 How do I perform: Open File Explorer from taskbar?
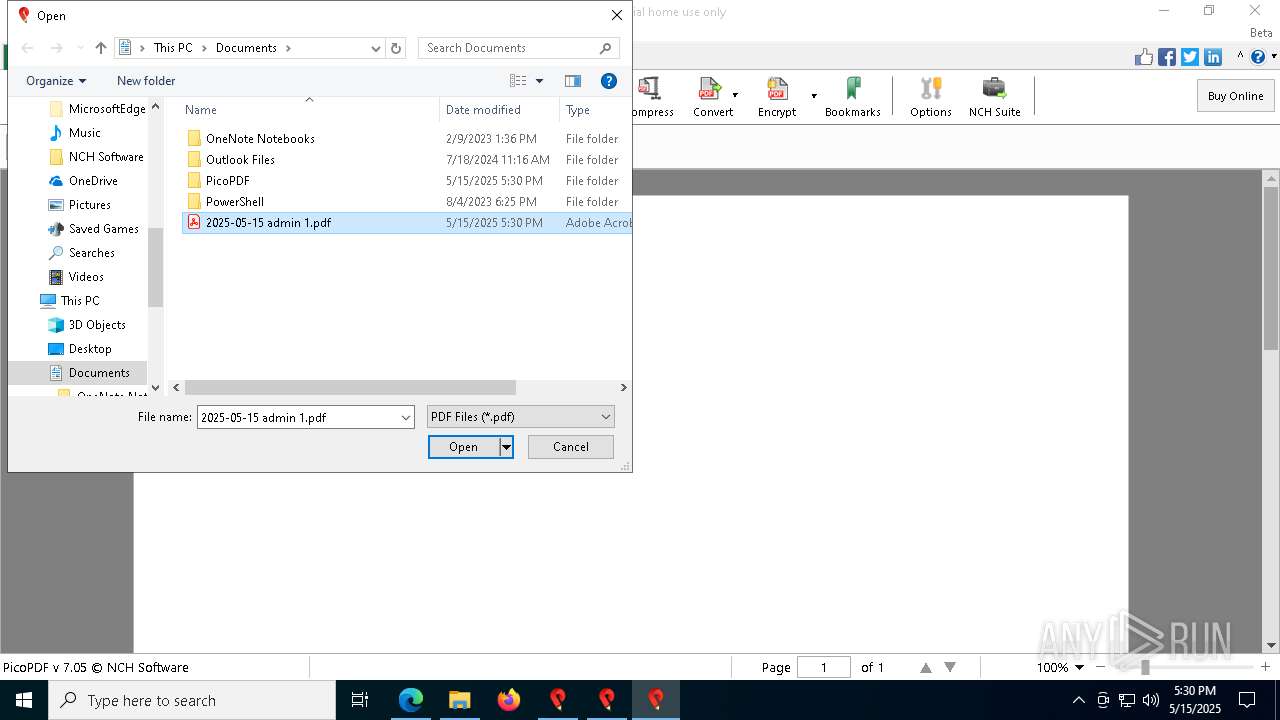460,700
